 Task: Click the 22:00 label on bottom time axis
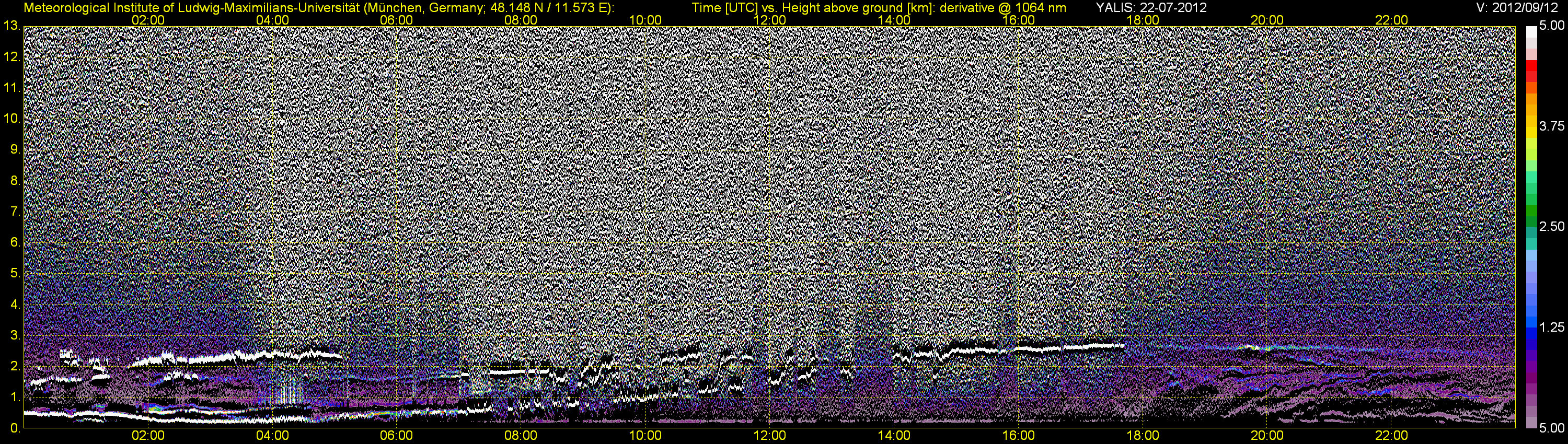tap(1392, 436)
